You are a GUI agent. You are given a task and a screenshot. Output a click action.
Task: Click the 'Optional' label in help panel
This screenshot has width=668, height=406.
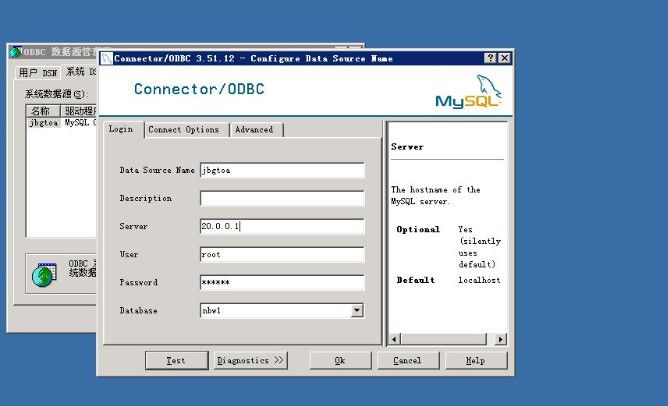[418, 229]
